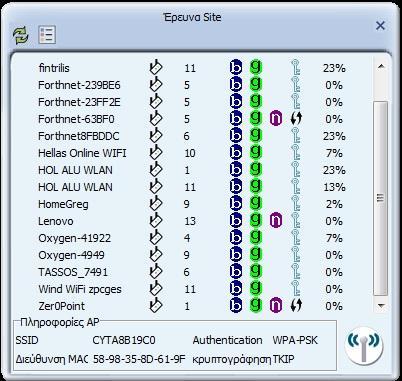Image resolution: width=402 pixels, height=381 pixels.
Task: Select the Forthnet8FBDDC network
Action: click(79, 136)
